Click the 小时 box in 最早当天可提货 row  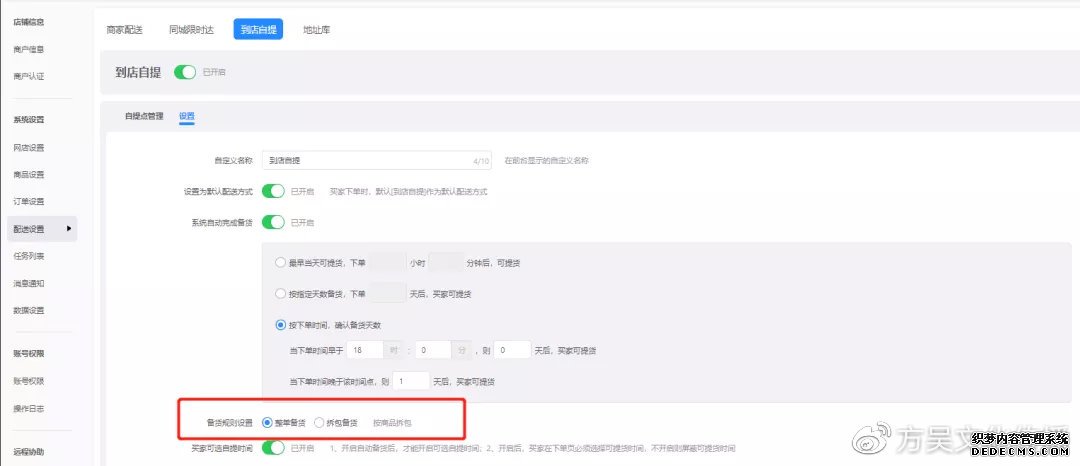coord(388,263)
